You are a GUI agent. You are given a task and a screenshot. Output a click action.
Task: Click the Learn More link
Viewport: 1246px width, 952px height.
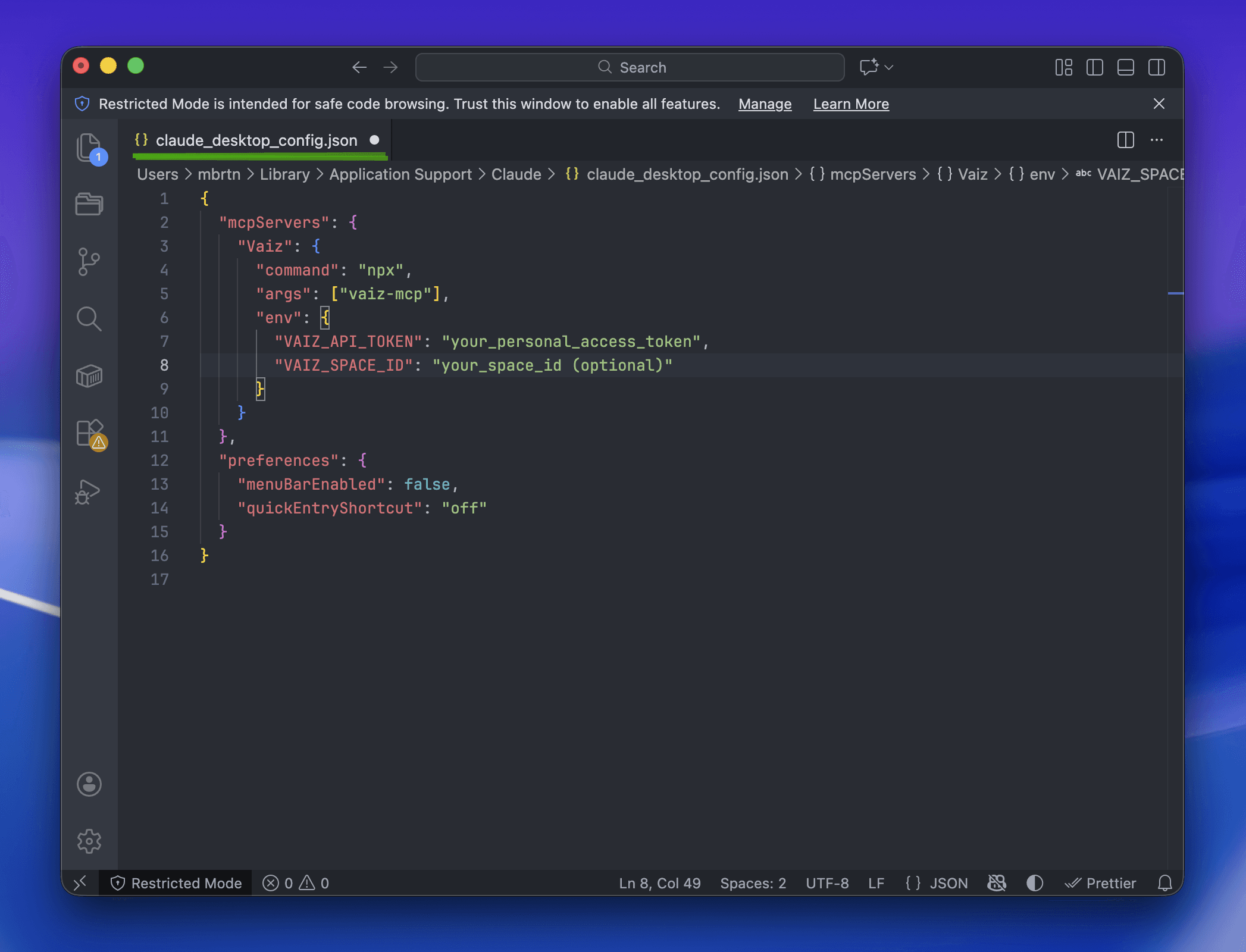(851, 104)
